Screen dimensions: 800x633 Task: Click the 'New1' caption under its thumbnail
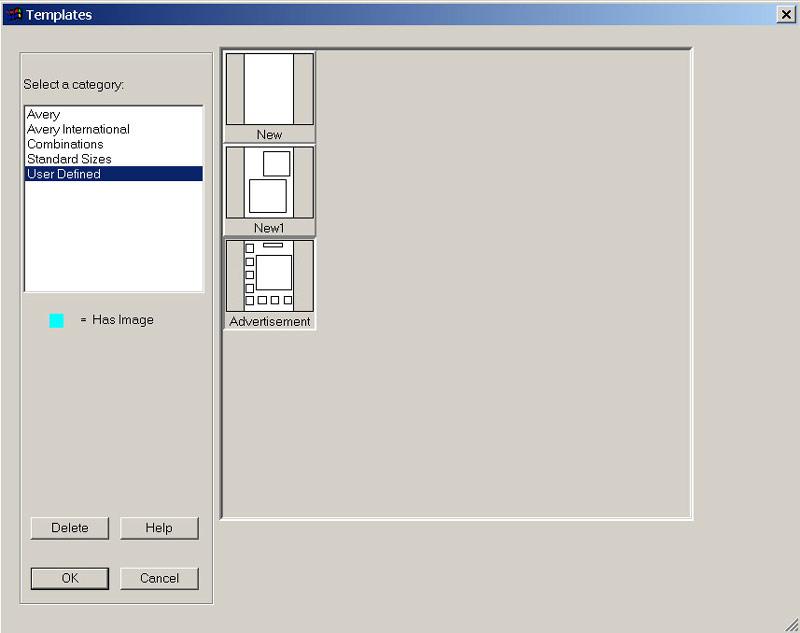(269, 228)
